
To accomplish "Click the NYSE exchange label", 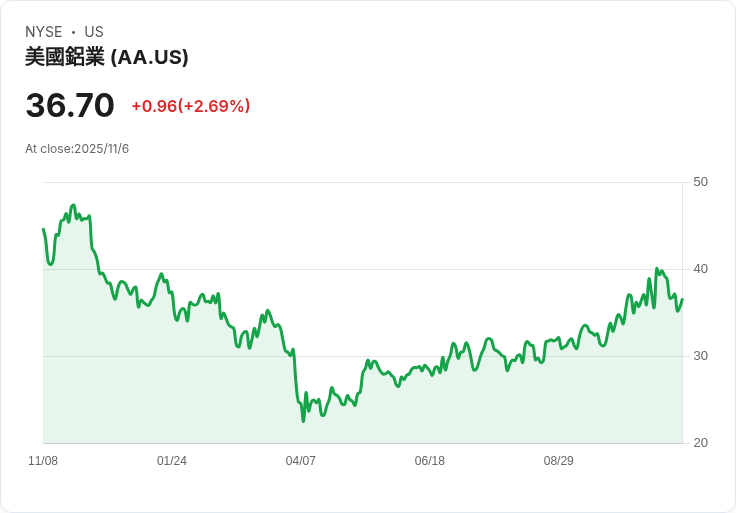I will (43, 32).
